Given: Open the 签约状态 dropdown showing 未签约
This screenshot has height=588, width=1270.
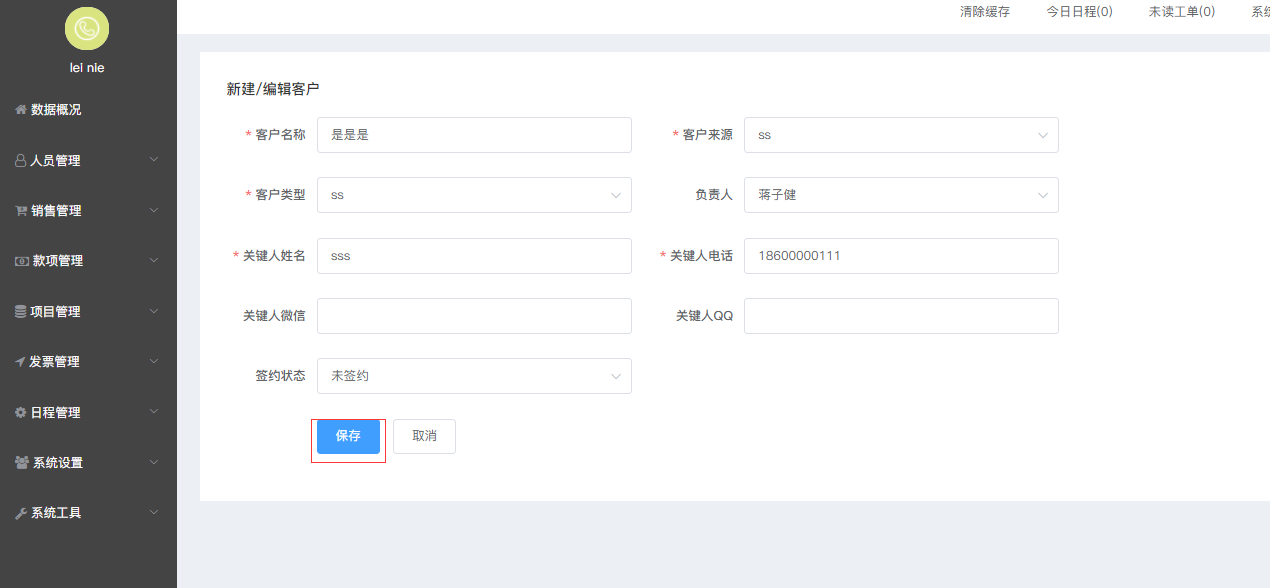Looking at the screenshot, I should point(474,376).
